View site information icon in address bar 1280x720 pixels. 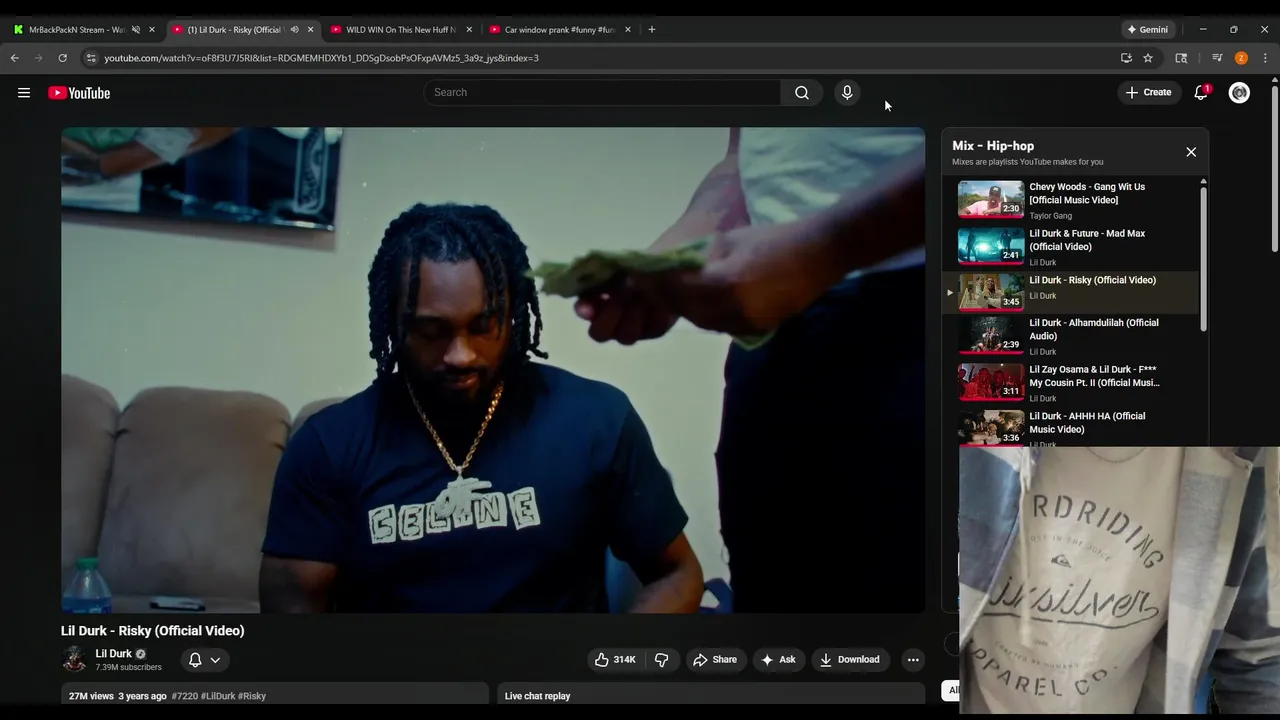[x=91, y=58]
